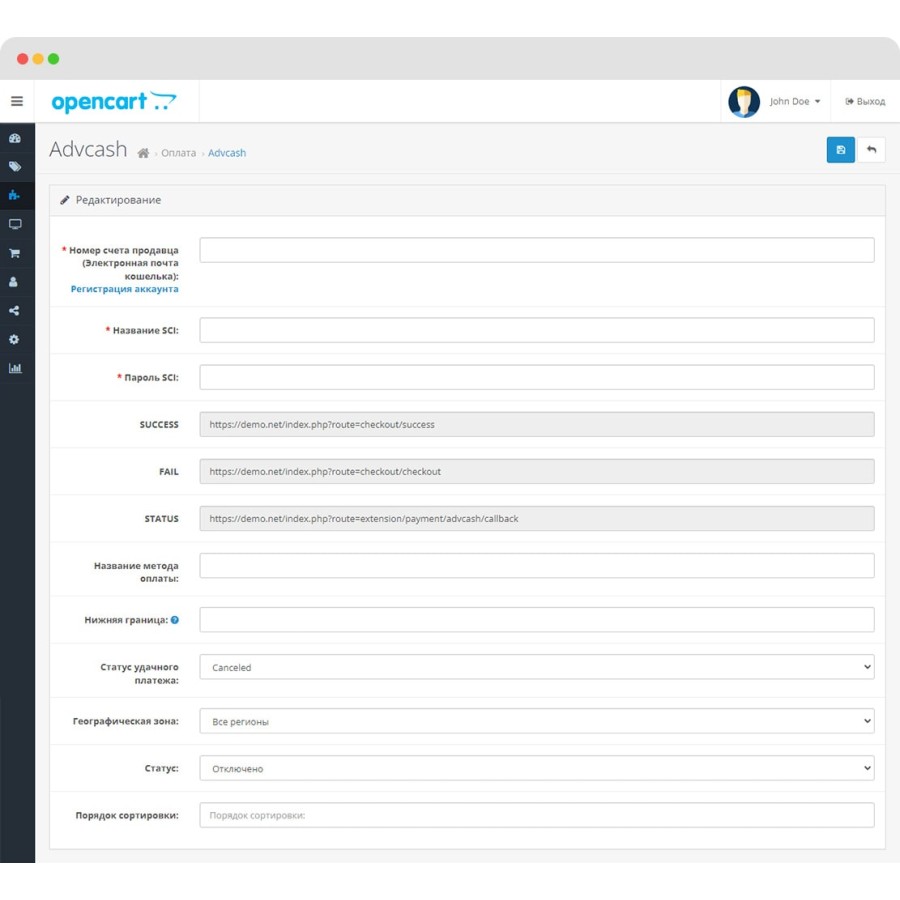Screen dimensions: 900x900
Task: Click the Редактирование panel heading
Action: pos(118,200)
